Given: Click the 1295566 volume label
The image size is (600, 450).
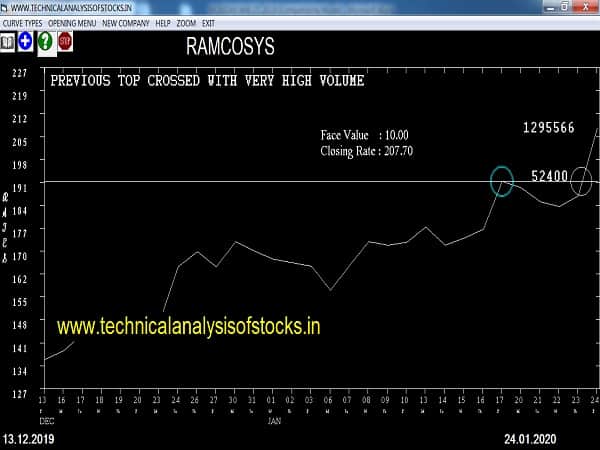Looking at the screenshot, I should 548,128.
